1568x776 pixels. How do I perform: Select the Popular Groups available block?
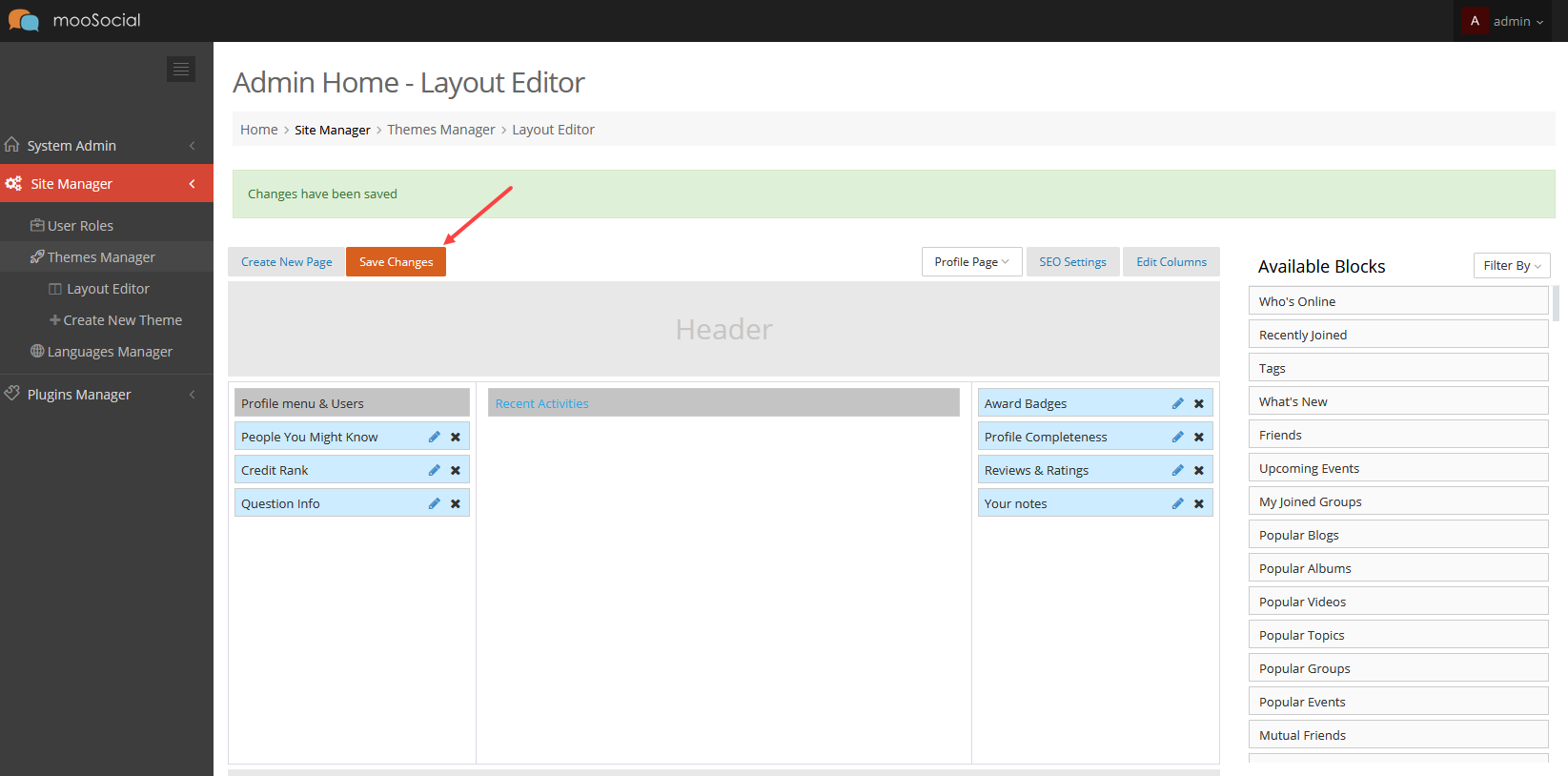point(1398,668)
